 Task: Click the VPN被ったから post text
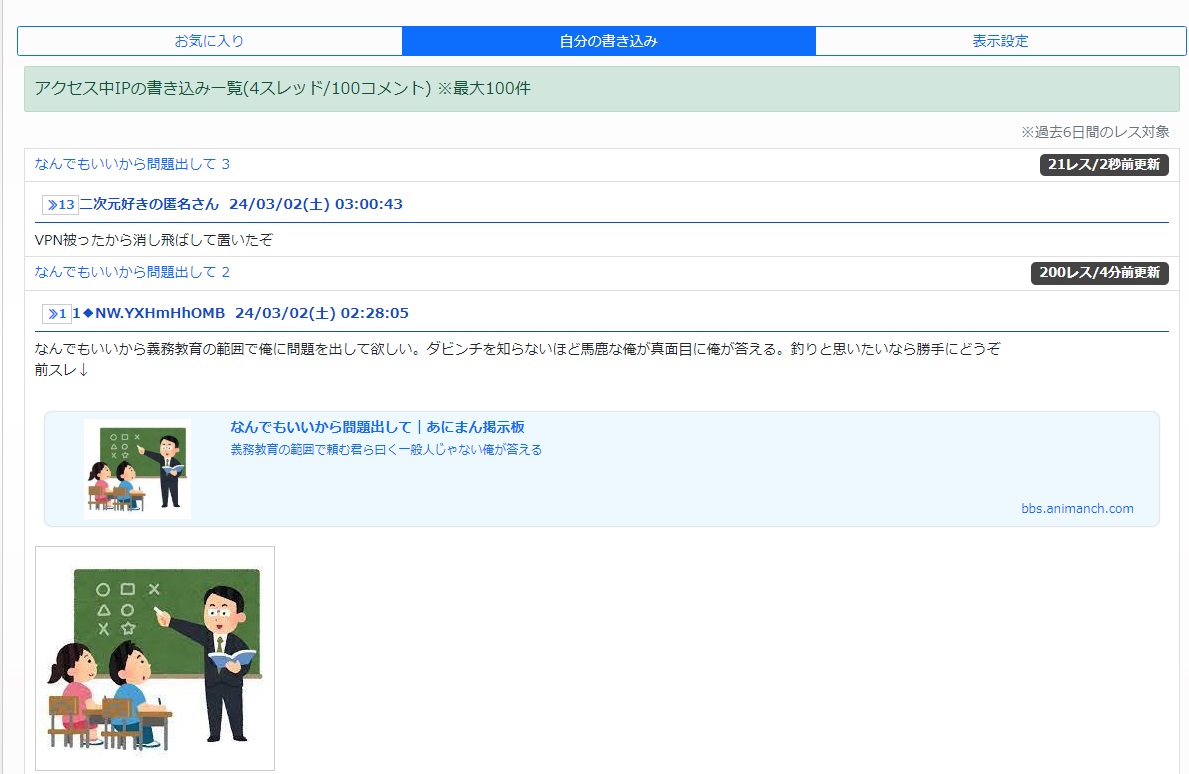(x=153, y=240)
